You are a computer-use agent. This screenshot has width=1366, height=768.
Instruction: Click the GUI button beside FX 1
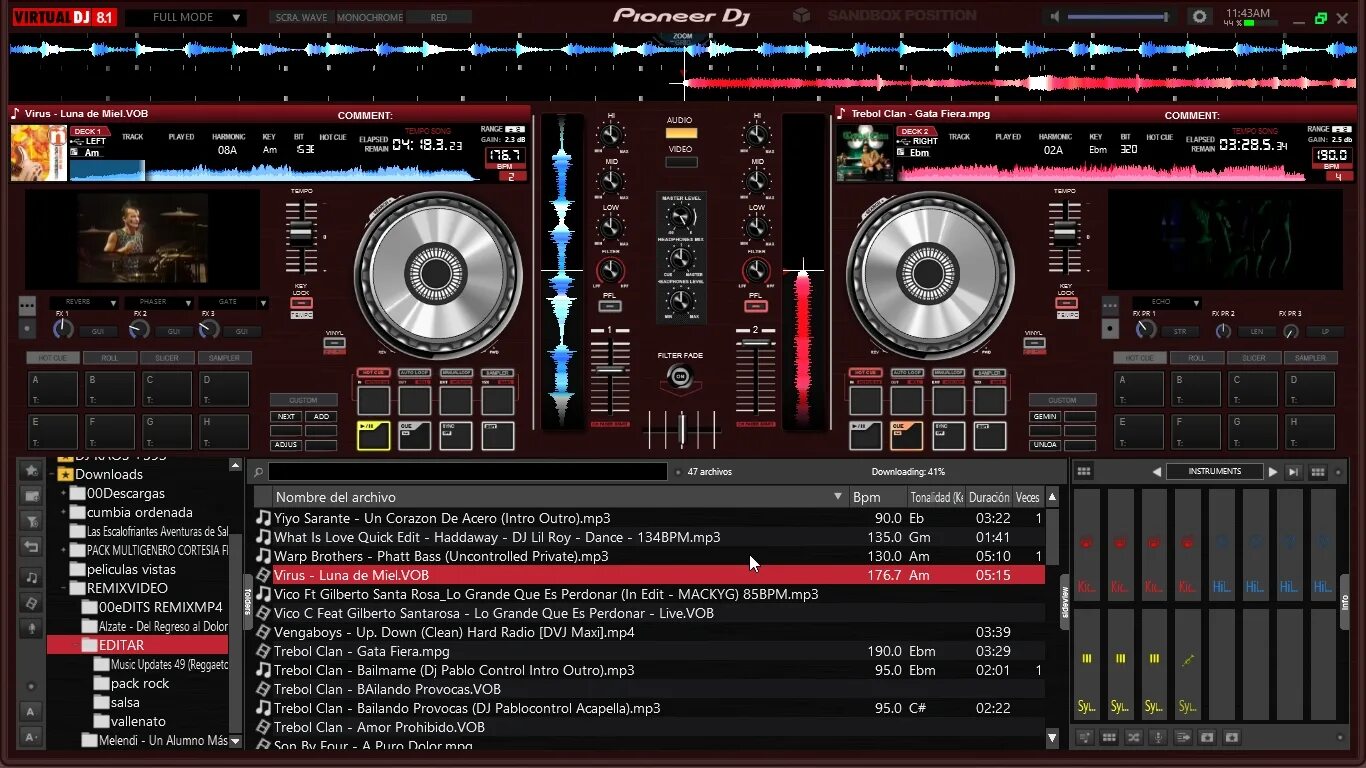click(x=98, y=331)
